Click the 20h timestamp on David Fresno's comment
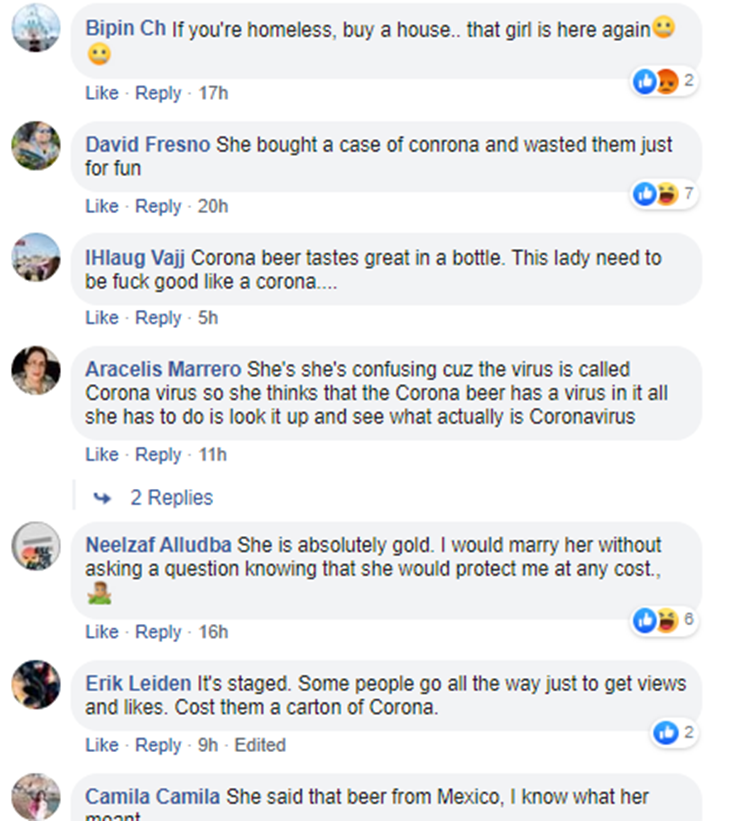750x821 pixels. 213,206
